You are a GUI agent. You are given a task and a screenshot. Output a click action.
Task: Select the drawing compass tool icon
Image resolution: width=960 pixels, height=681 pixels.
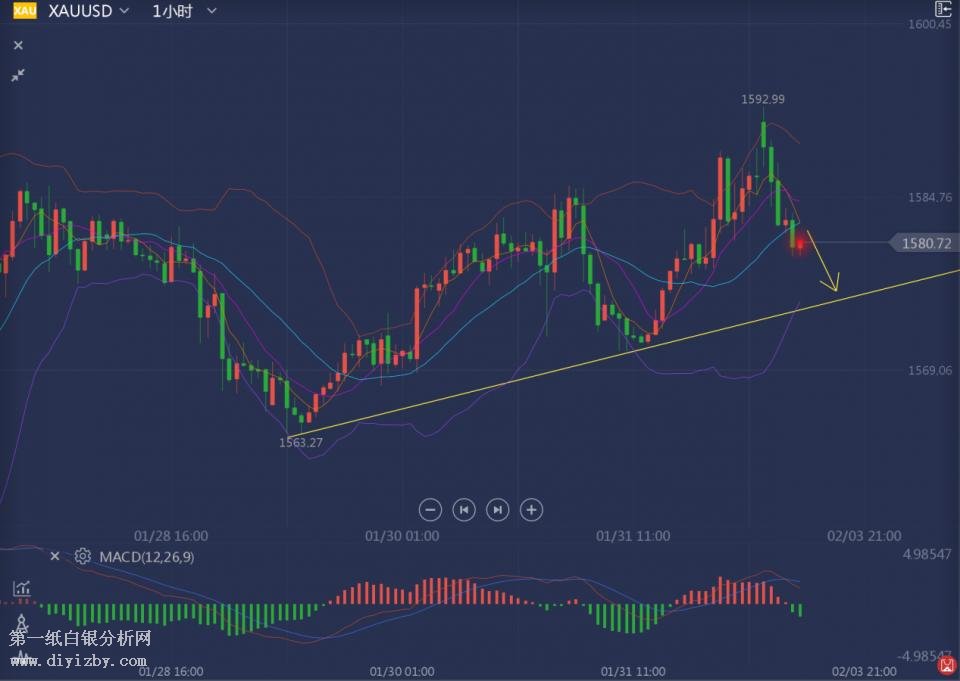(21, 623)
